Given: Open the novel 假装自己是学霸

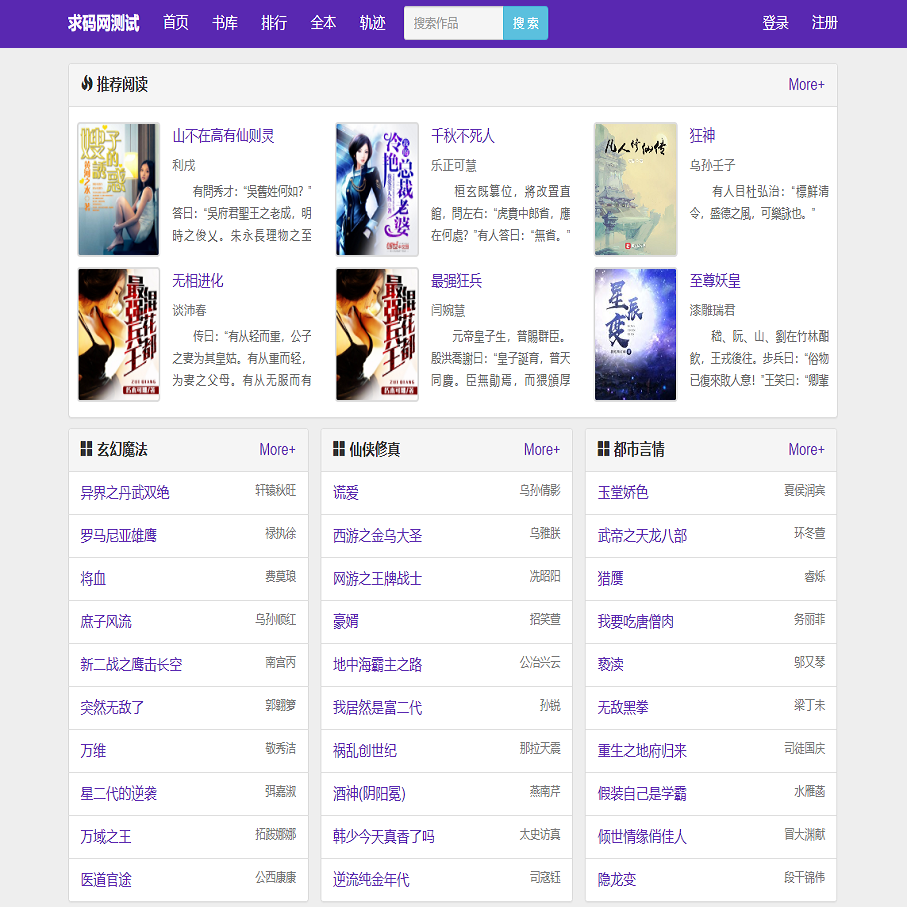Looking at the screenshot, I should point(642,794).
